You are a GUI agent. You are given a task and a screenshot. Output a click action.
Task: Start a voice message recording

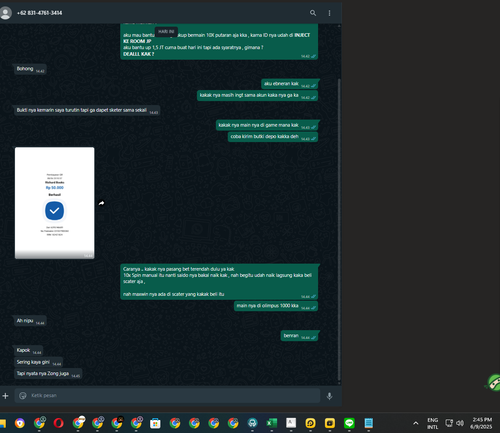[x=329, y=396]
